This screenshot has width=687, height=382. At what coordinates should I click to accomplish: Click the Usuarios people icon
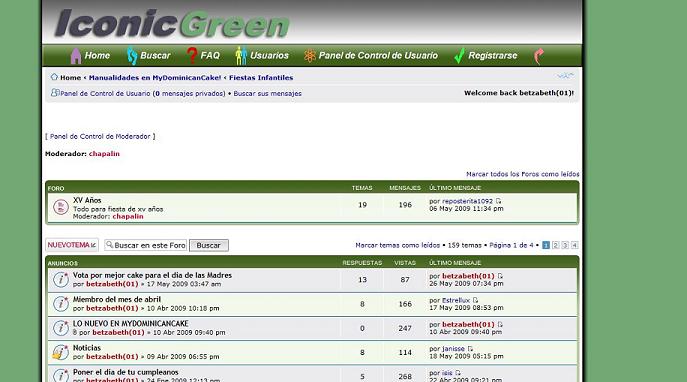(x=241, y=56)
